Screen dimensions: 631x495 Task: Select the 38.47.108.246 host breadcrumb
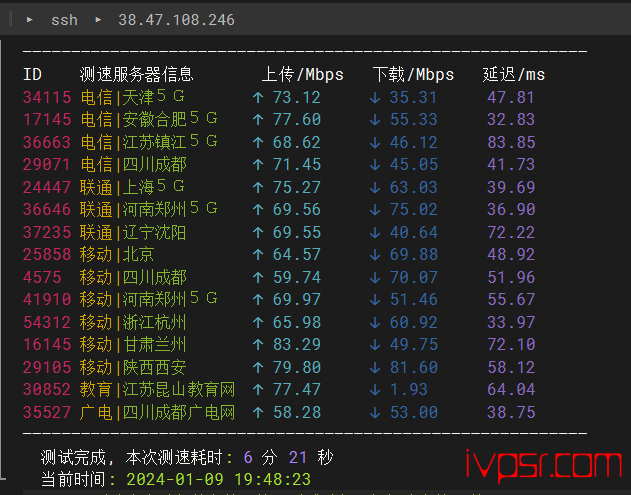(x=176, y=20)
